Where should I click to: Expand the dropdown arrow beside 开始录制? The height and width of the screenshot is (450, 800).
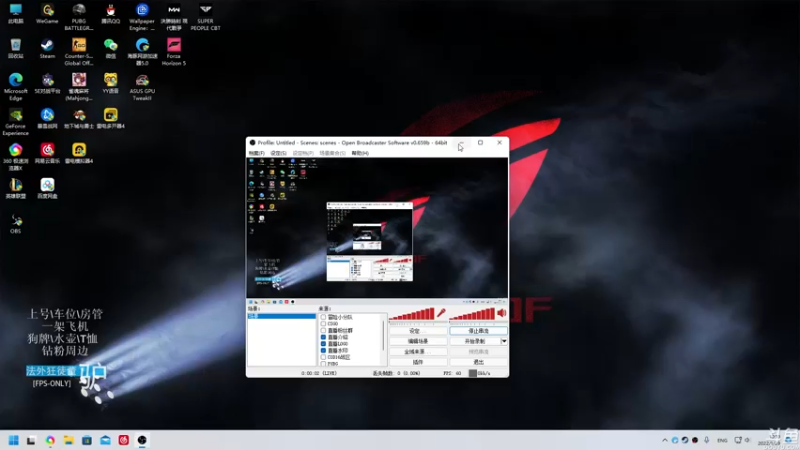[504, 341]
